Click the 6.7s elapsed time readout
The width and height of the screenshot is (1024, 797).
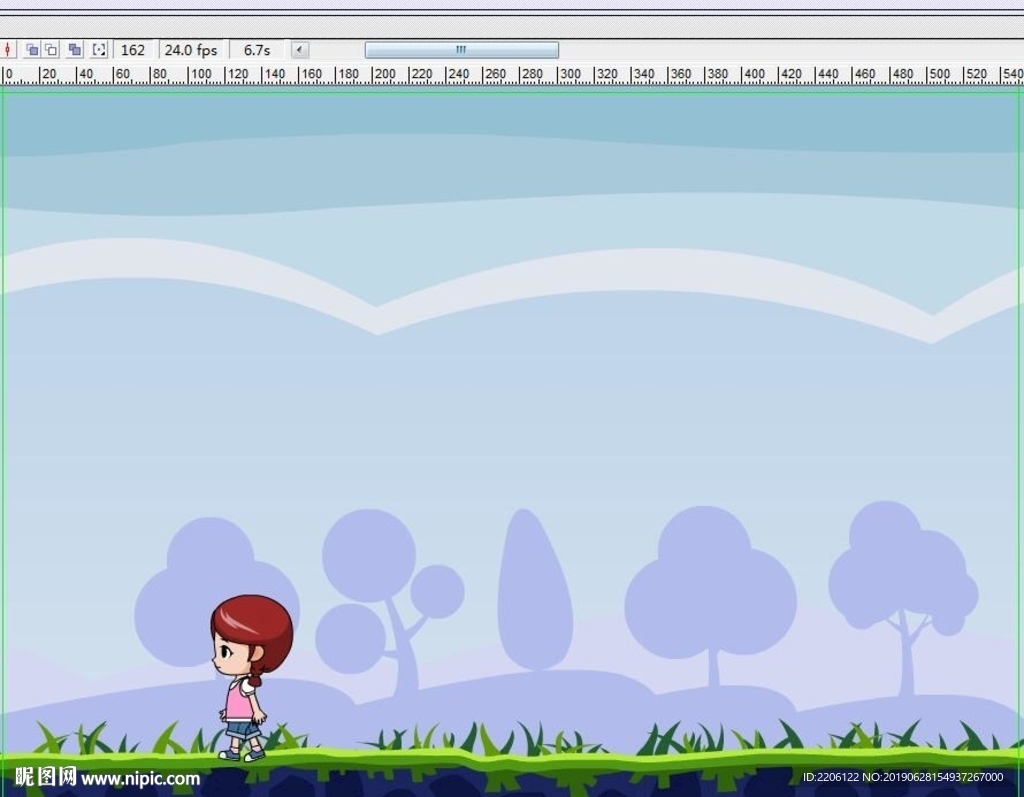(257, 50)
